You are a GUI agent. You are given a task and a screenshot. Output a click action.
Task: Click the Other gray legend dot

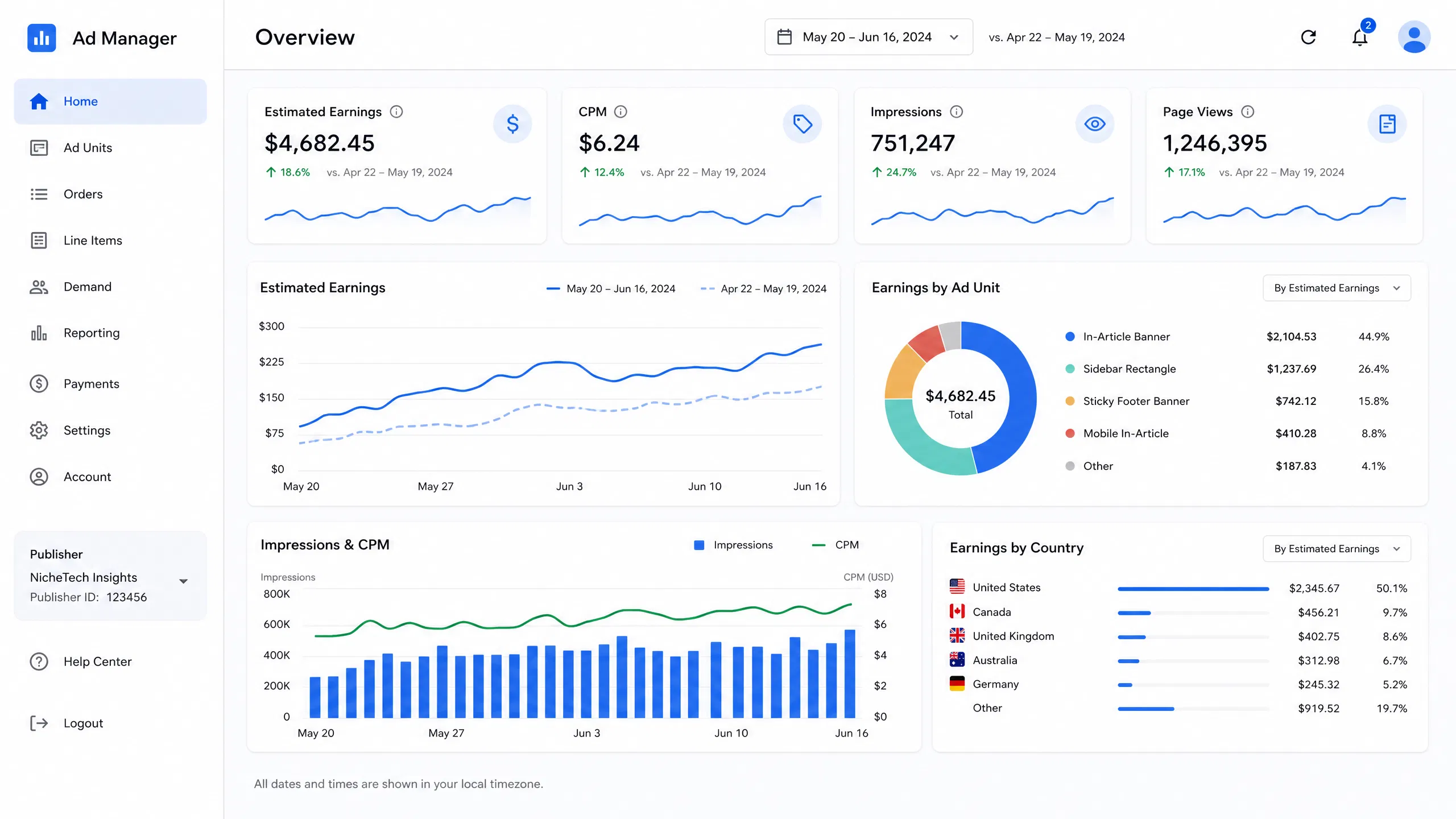pos(1070,466)
